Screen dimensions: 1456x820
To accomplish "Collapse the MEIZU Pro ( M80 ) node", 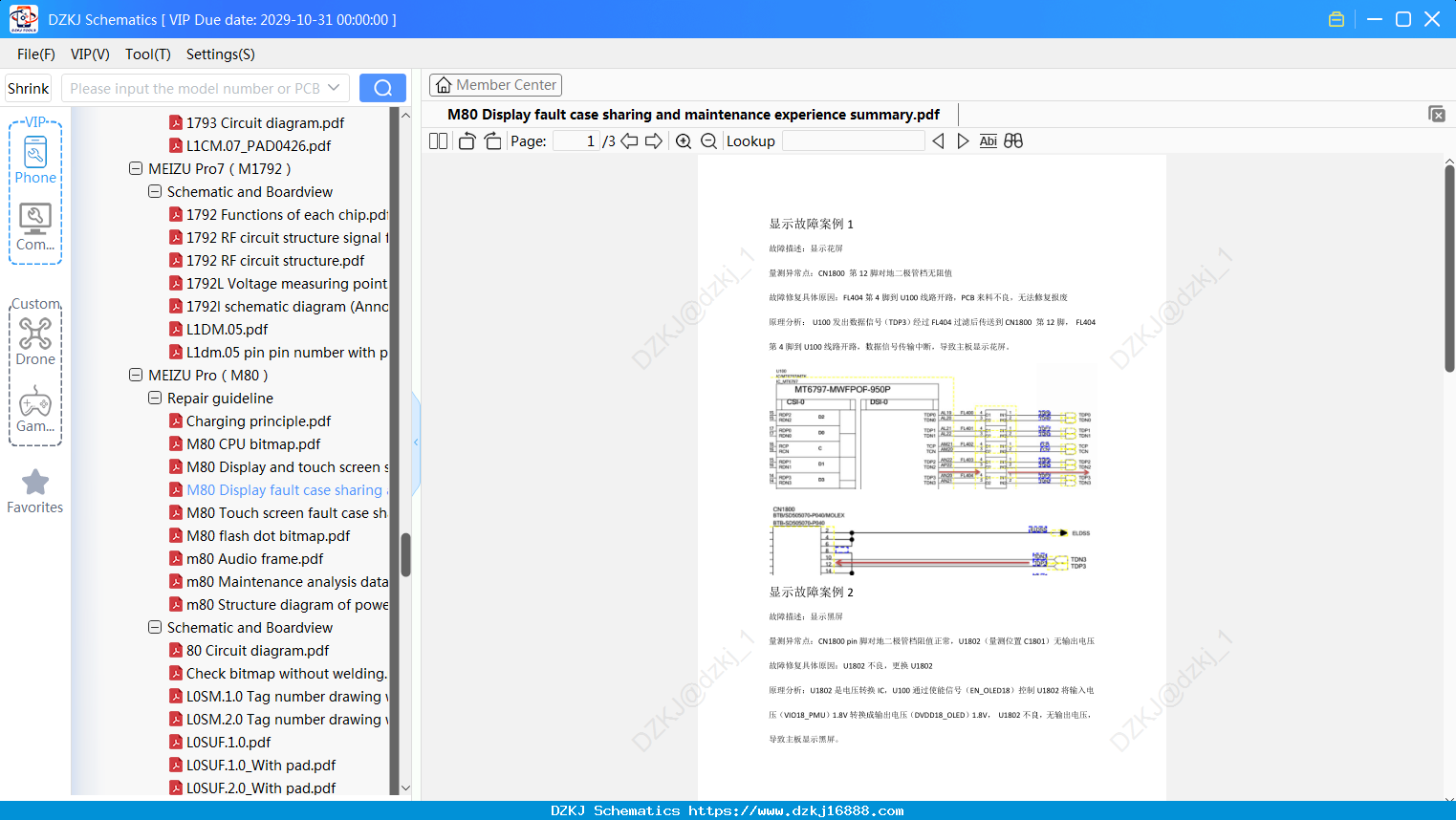I will coord(136,376).
